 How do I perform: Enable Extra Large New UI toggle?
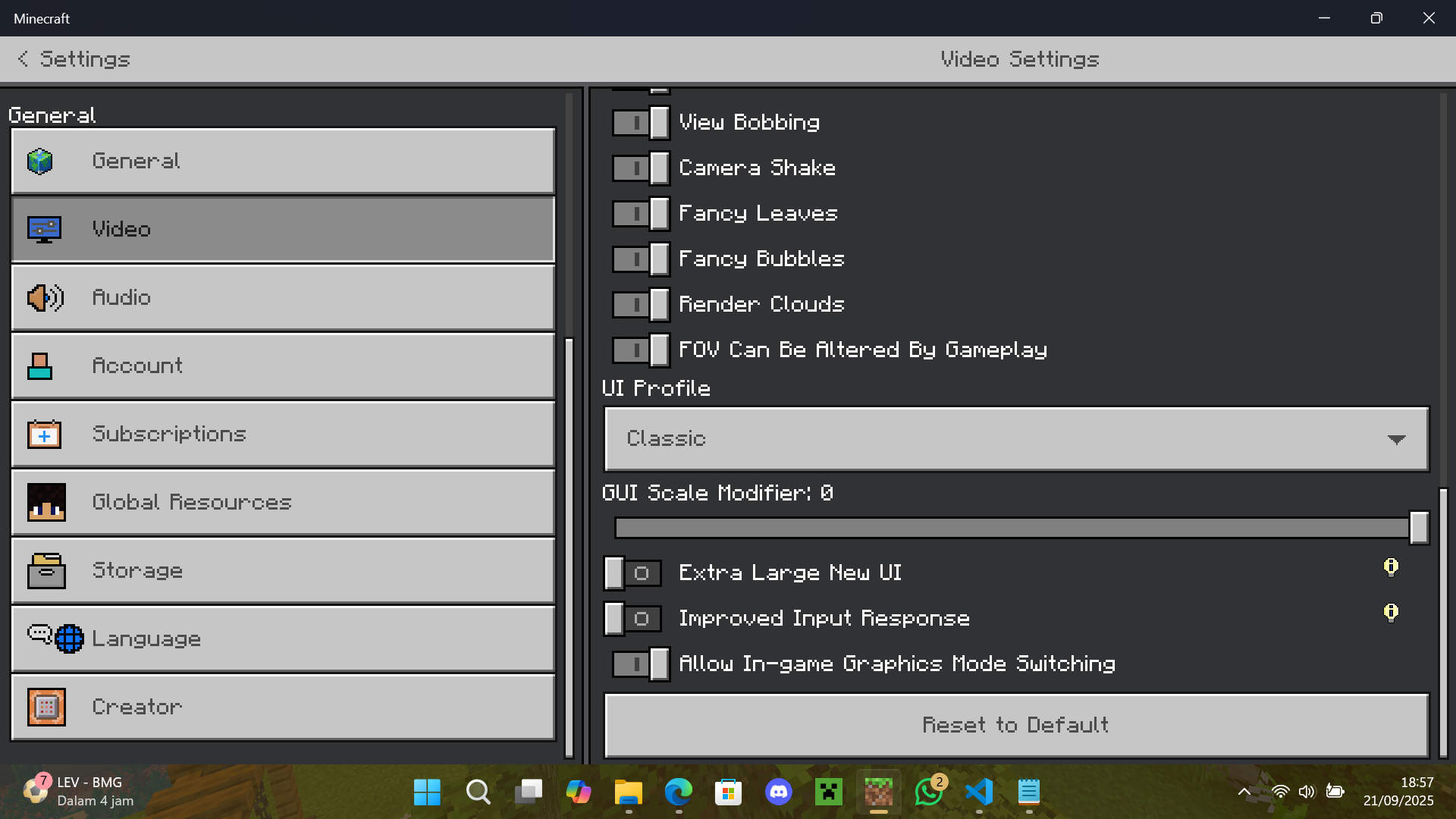pyautogui.click(x=633, y=573)
